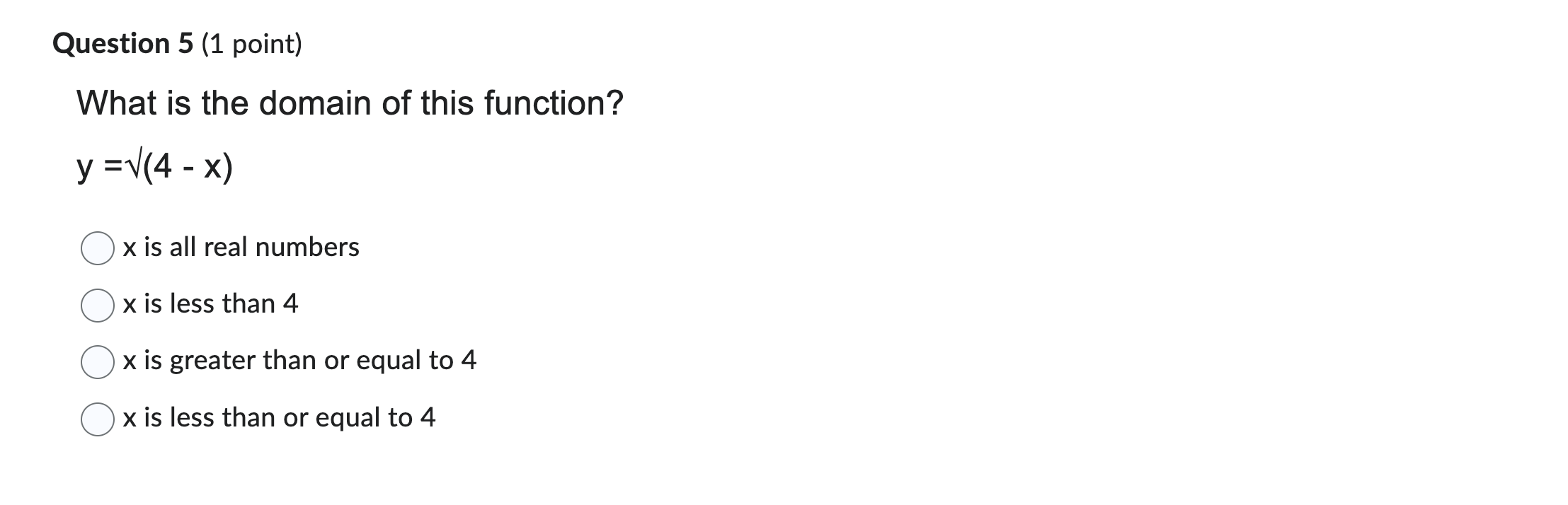Click the question 'What is the domain of this function?'

pyautogui.click(x=350, y=103)
